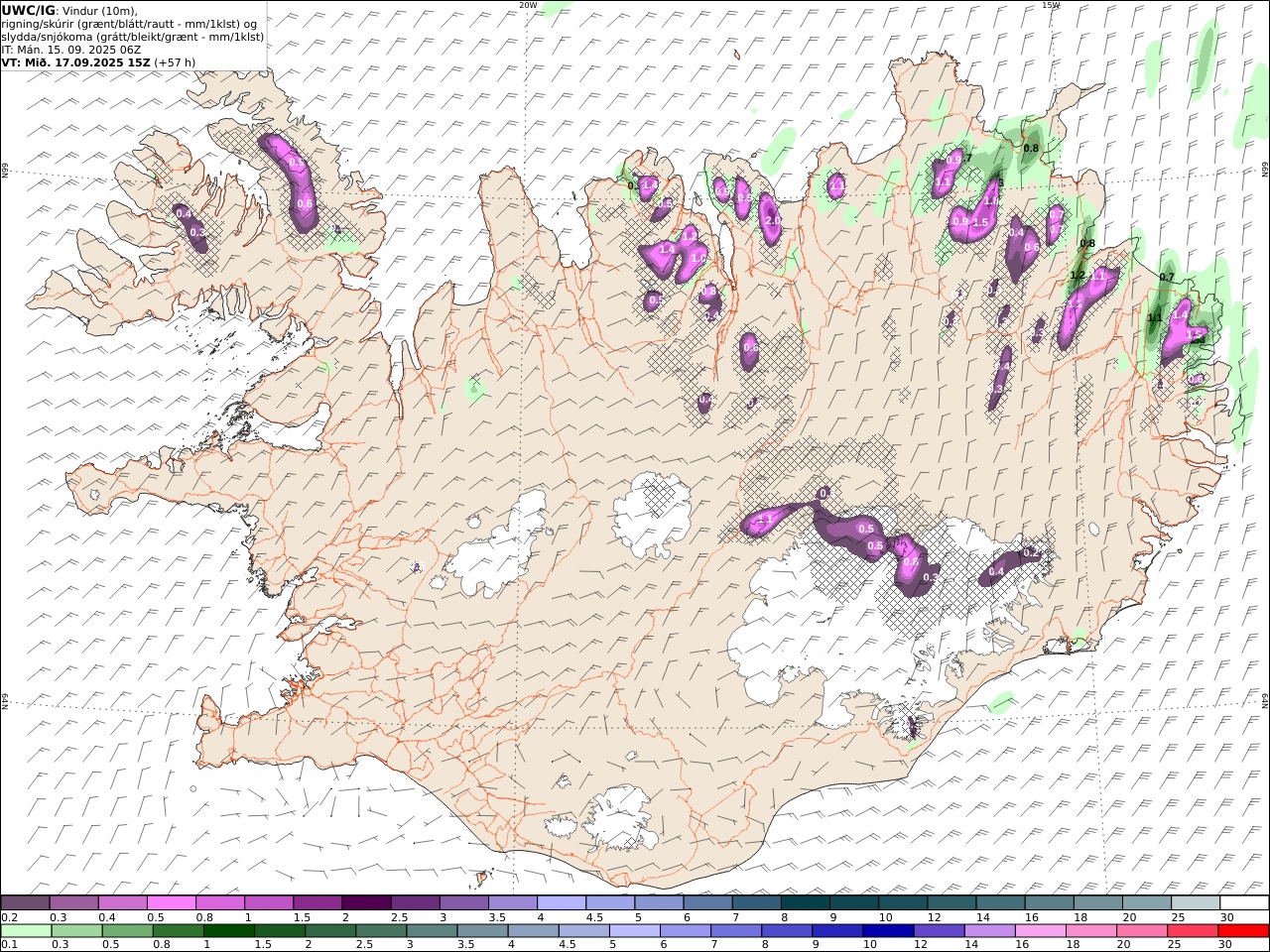Click dark teal upper swatch between 8 and 9

(x=806, y=902)
